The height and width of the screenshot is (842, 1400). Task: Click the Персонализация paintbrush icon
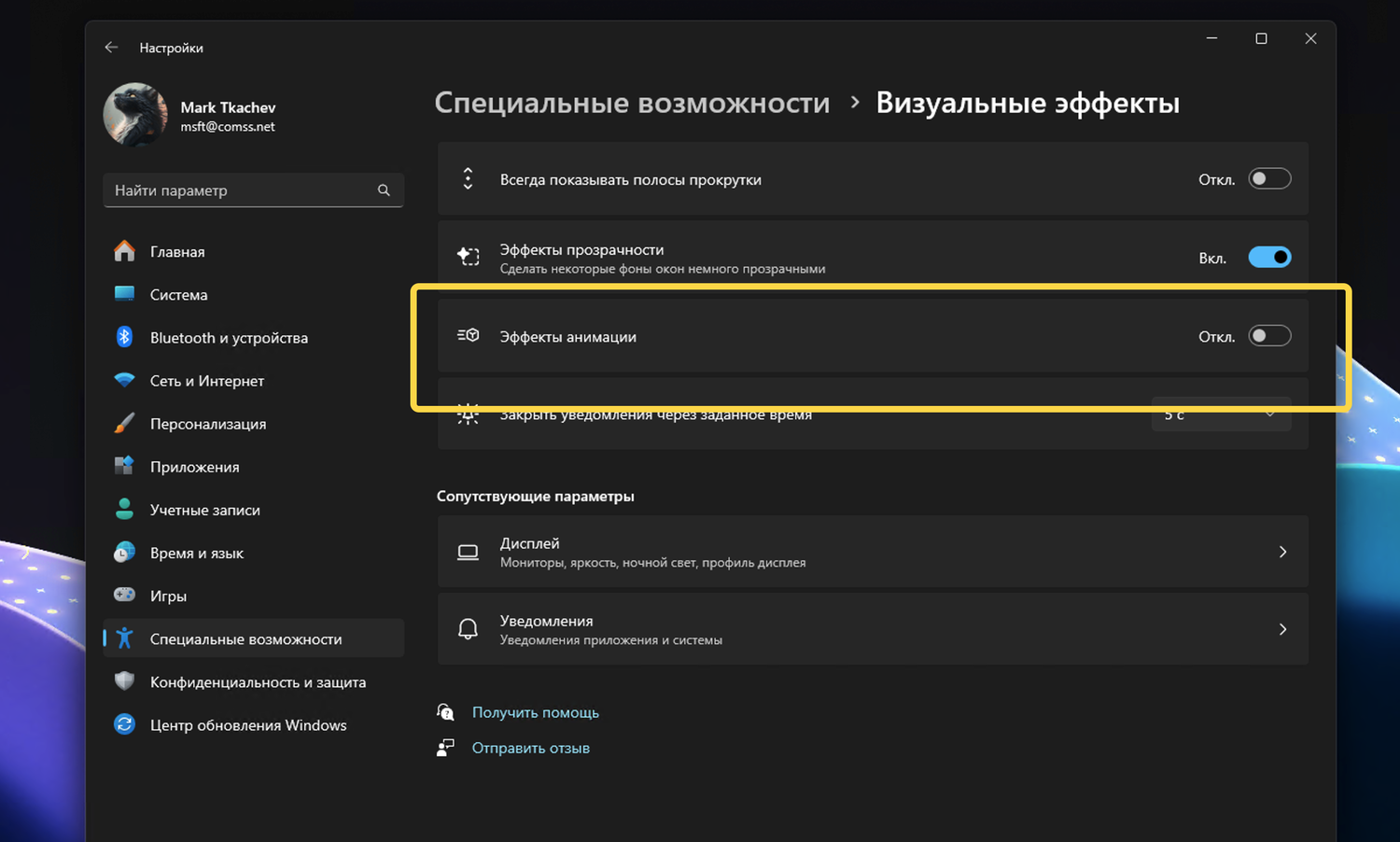click(124, 423)
